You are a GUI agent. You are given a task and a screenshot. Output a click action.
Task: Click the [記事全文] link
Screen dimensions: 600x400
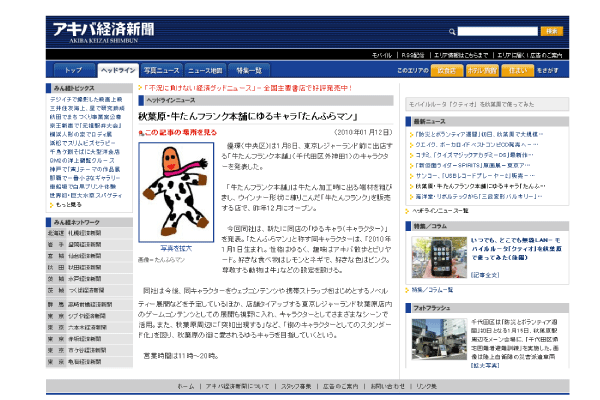pos(485,275)
